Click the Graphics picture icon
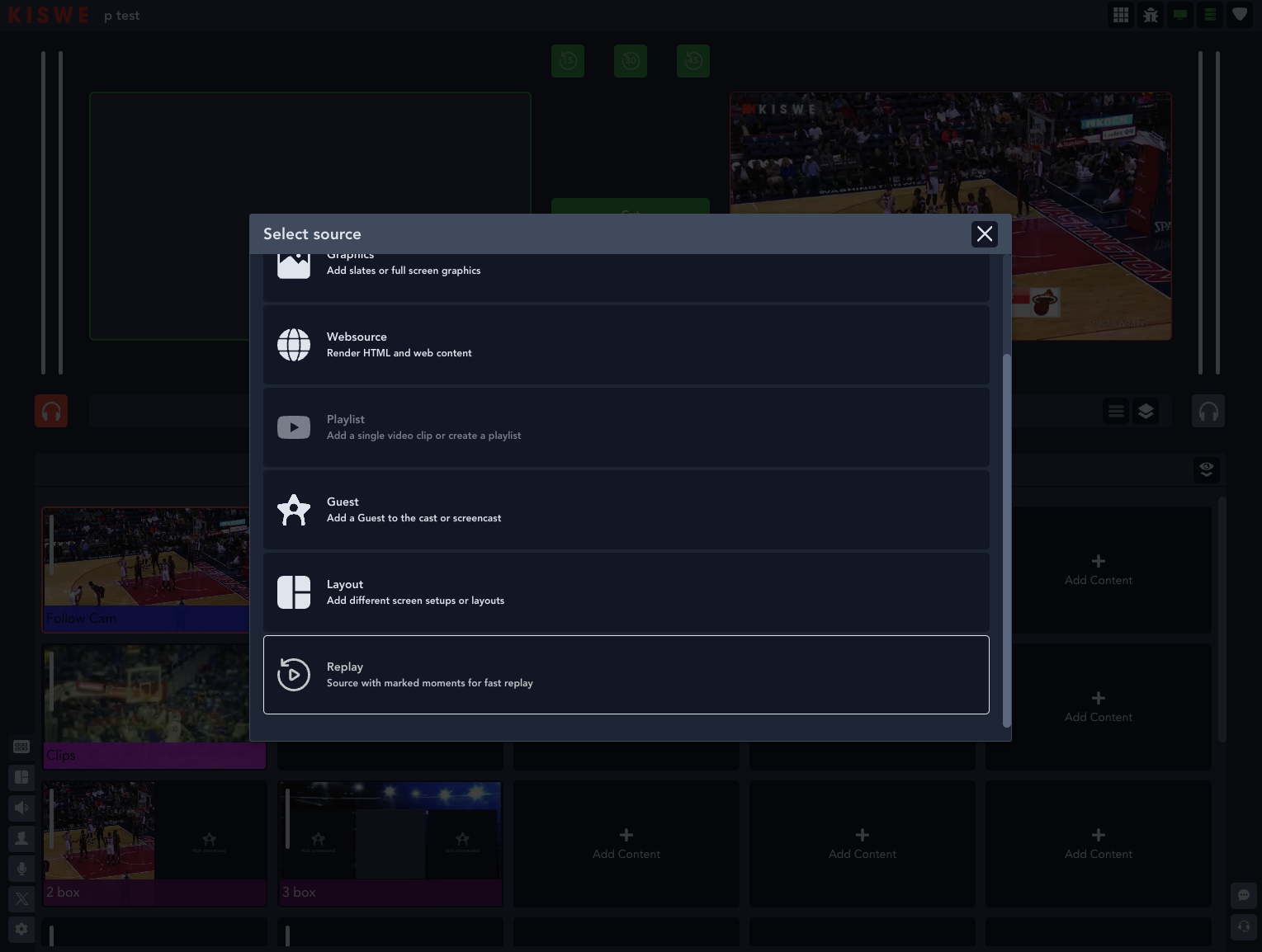1262x952 pixels. (x=293, y=266)
